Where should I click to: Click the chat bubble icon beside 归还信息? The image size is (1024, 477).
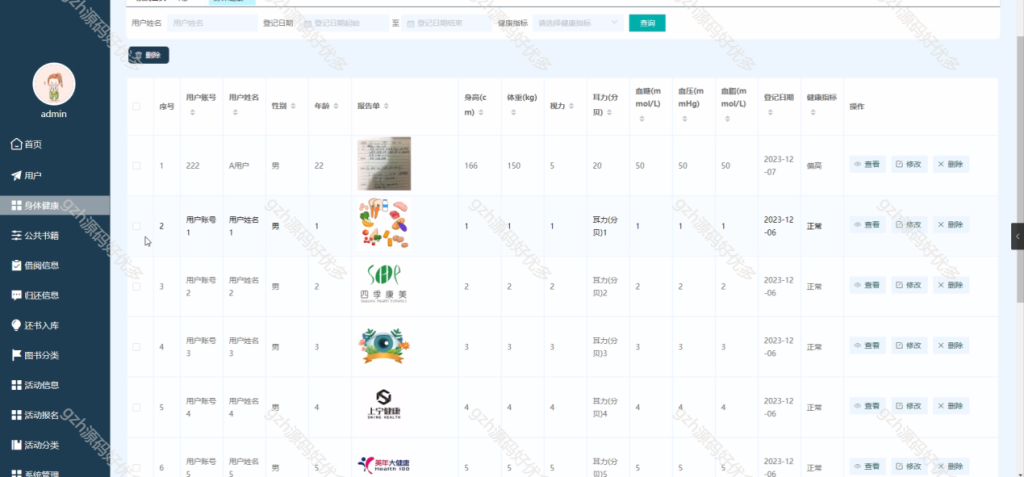(x=16, y=295)
